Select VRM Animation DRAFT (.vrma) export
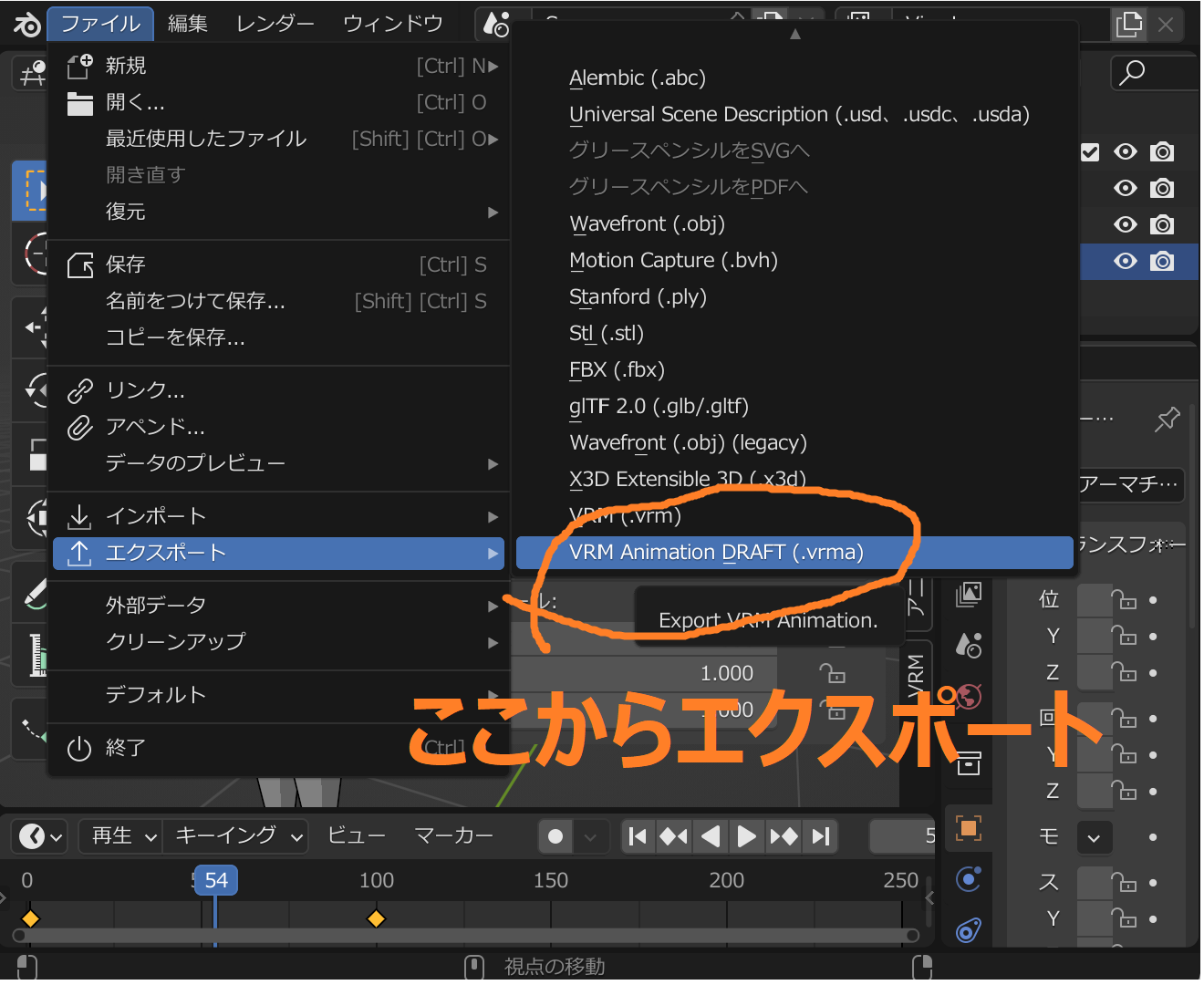Screen dimensions: 1204x985 [794, 553]
